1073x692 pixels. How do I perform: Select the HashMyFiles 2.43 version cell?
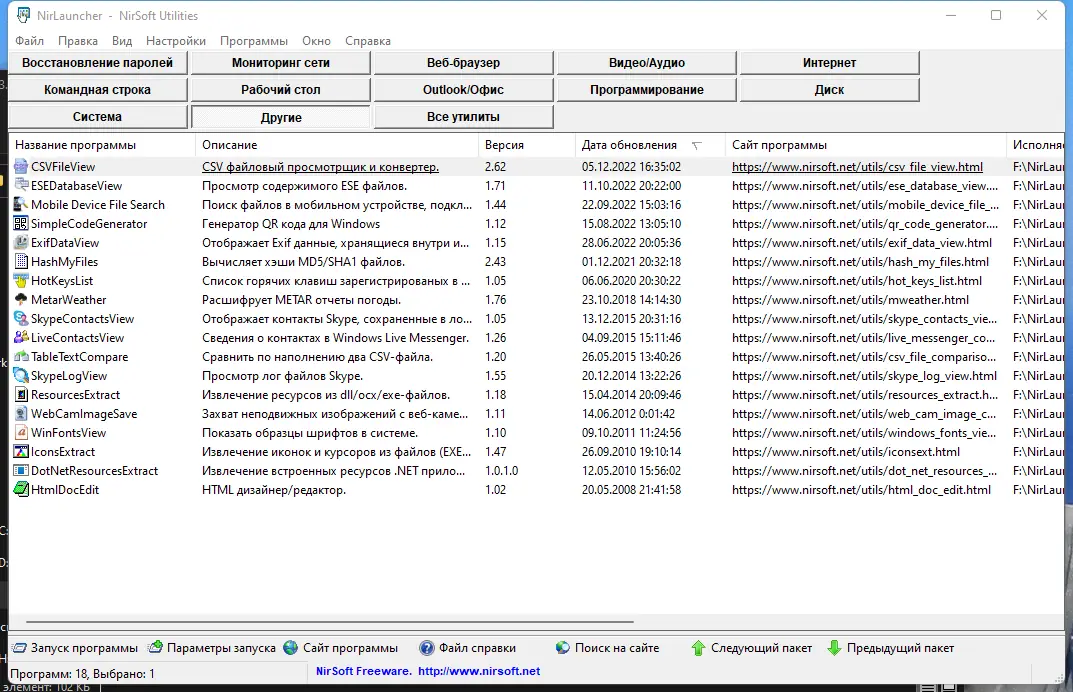tap(495, 261)
